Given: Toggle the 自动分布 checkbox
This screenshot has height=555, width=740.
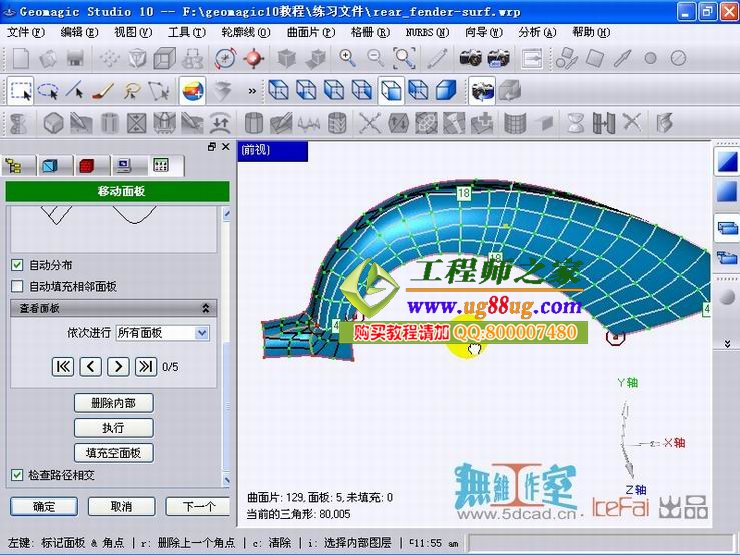Looking at the screenshot, I should tap(17, 266).
